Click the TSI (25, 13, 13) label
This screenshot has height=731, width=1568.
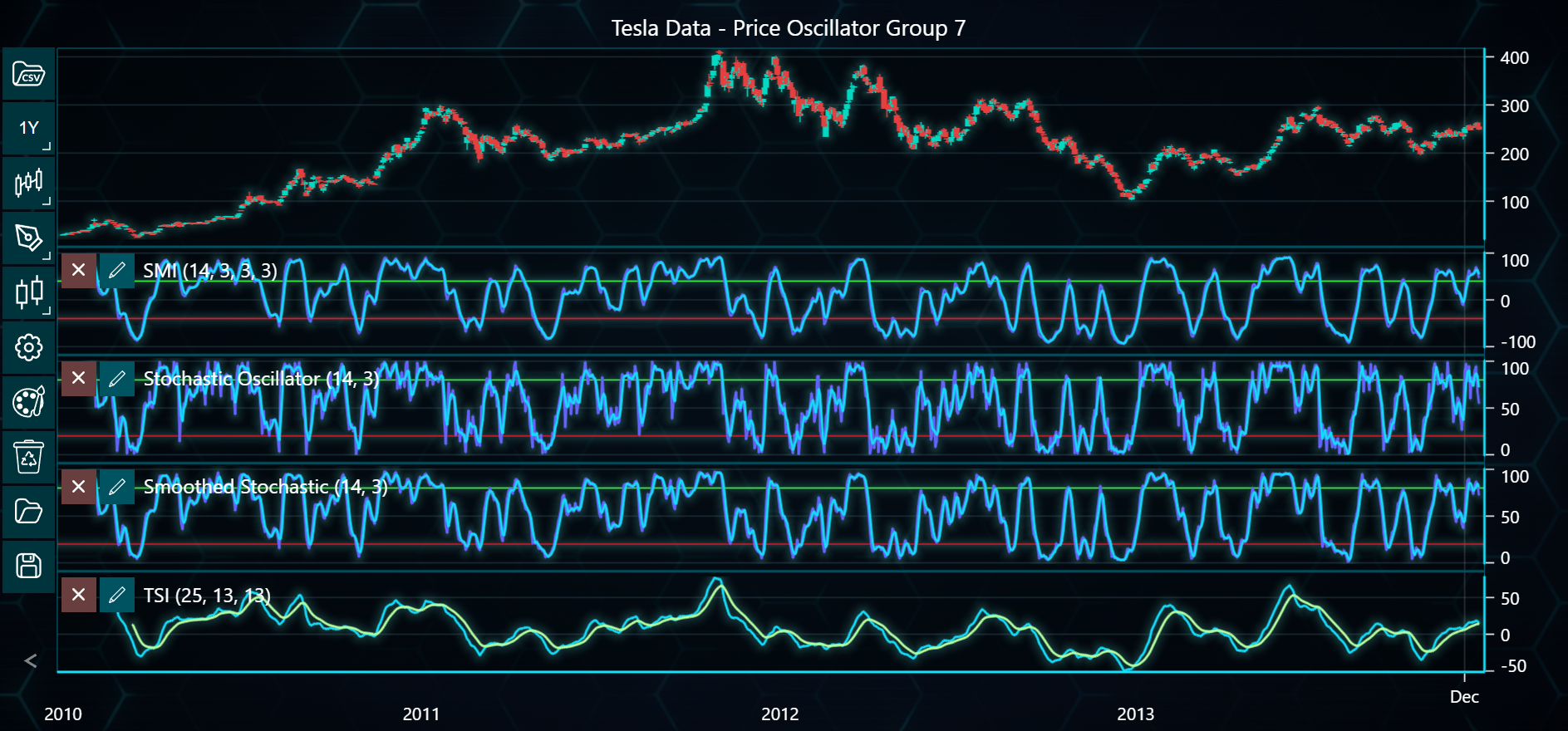click(x=207, y=596)
